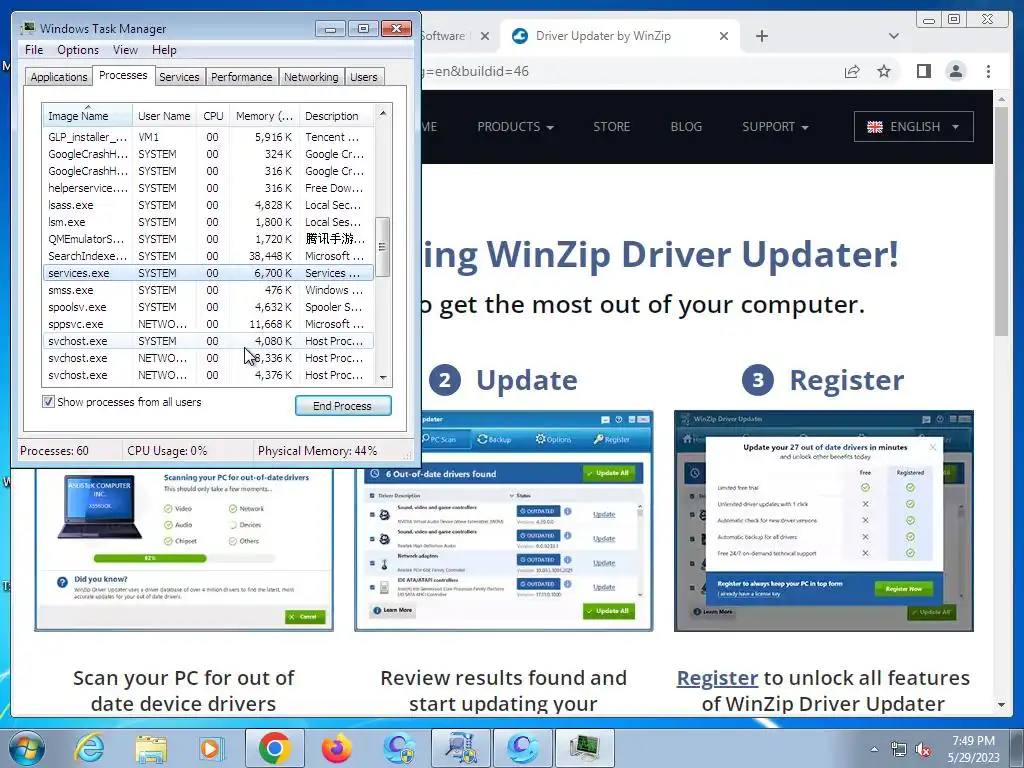Open a new Chrome tab
1024x768 pixels.
coord(761,36)
